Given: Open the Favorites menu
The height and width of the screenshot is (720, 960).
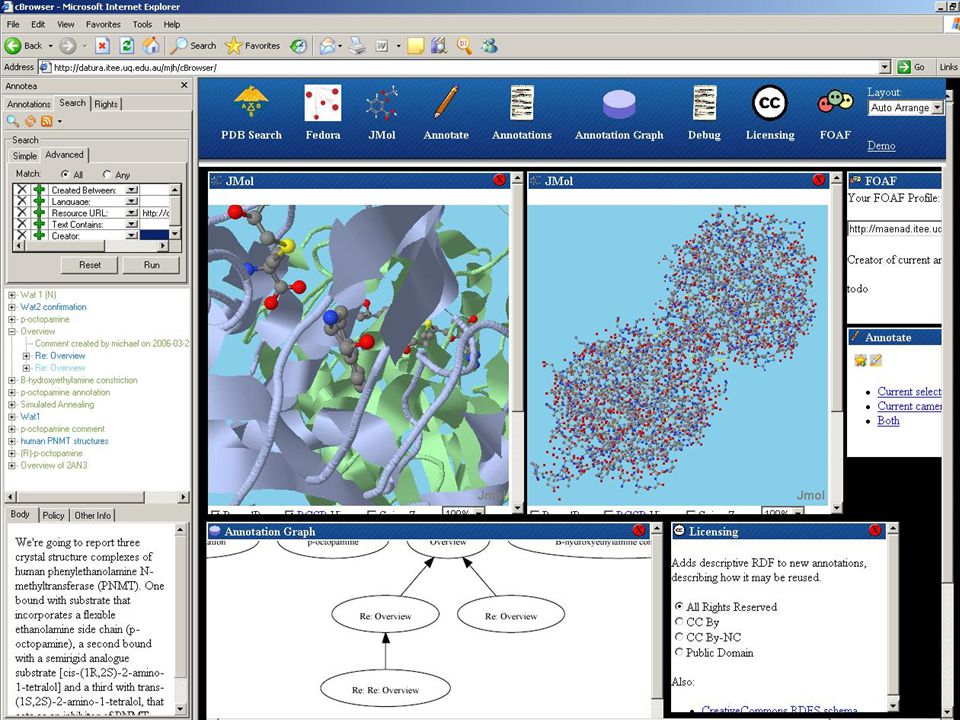Looking at the screenshot, I should (103, 24).
